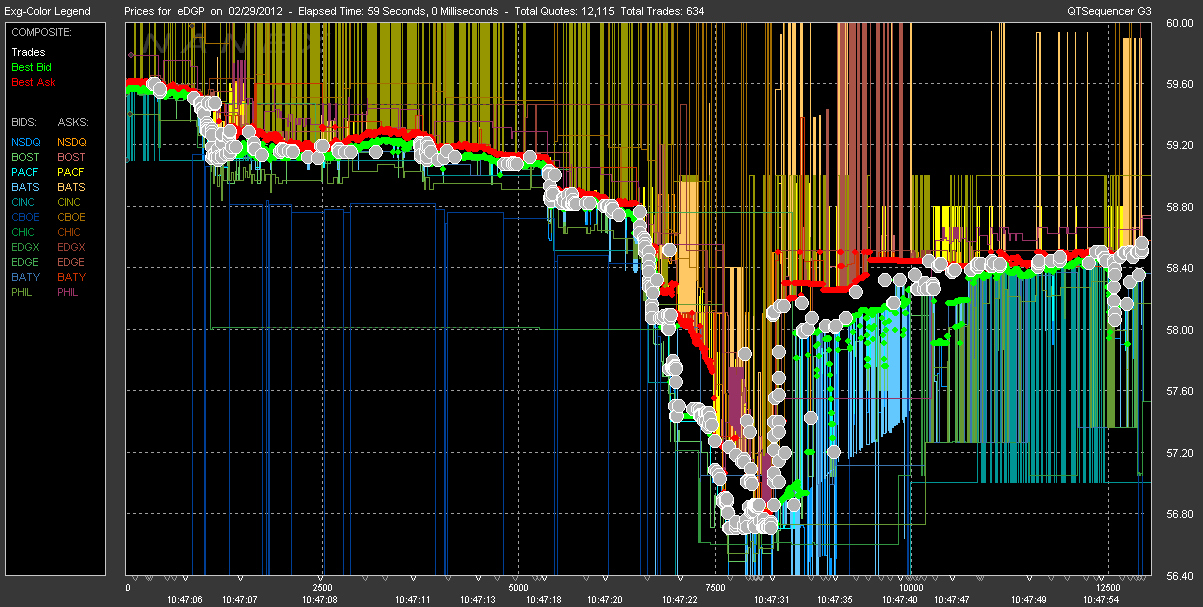Click CINC in the bids column
The height and width of the screenshot is (607, 1203).
[24, 202]
